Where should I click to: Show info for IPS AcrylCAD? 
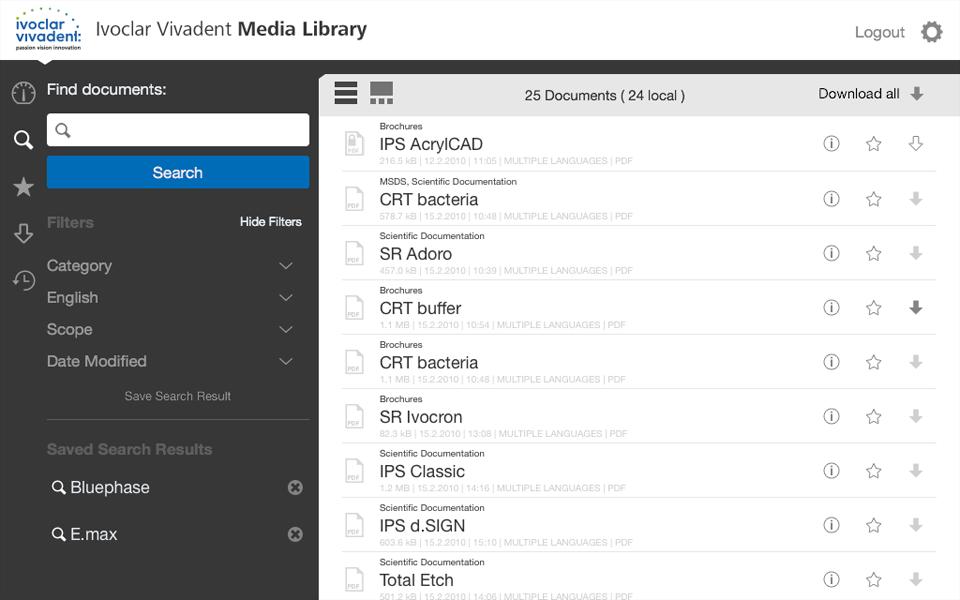tap(831, 143)
